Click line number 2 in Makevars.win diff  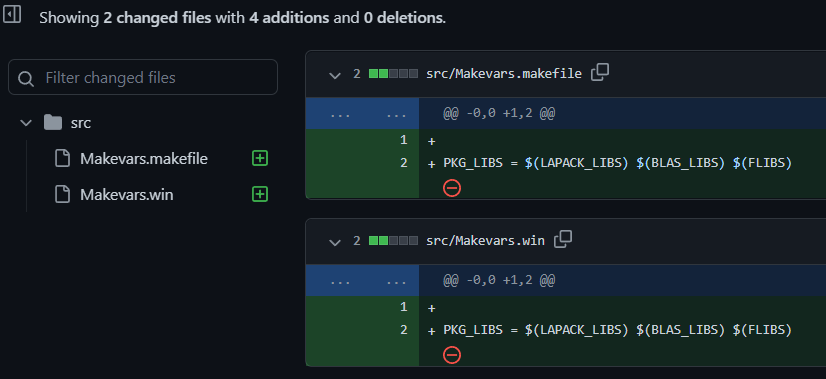(x=404, y=330)
